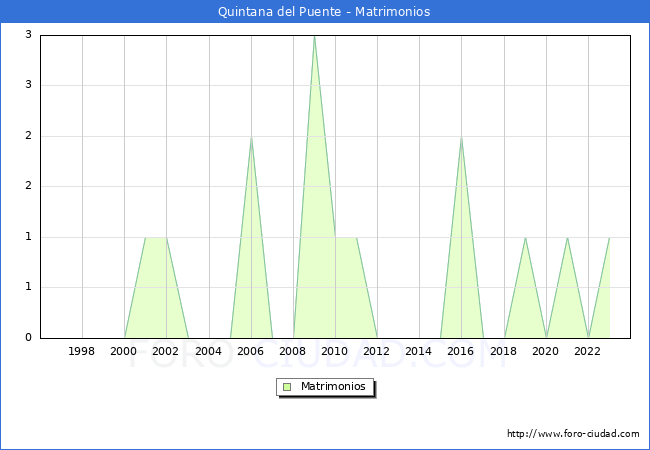Click the 2002 x-axis label
This screenshot has height=450, width=650.
click(x=166, y=351)
